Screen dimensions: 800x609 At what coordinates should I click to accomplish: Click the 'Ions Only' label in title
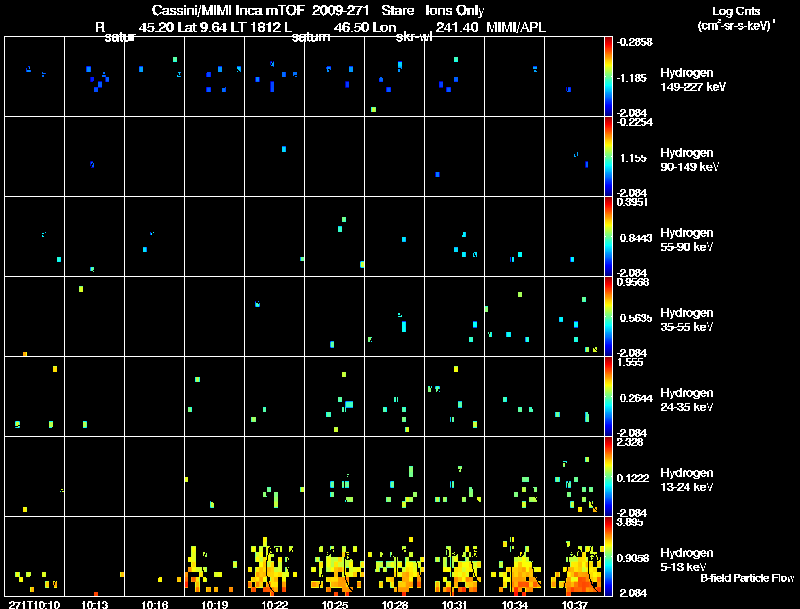click(x=455, y=10)
